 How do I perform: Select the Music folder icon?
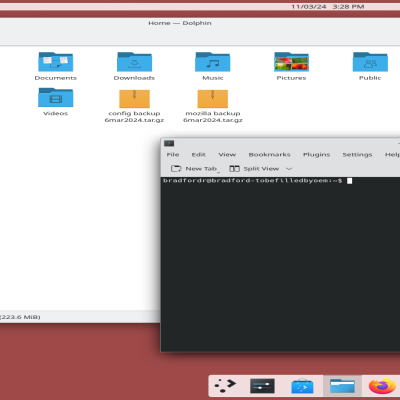point(213,62)
